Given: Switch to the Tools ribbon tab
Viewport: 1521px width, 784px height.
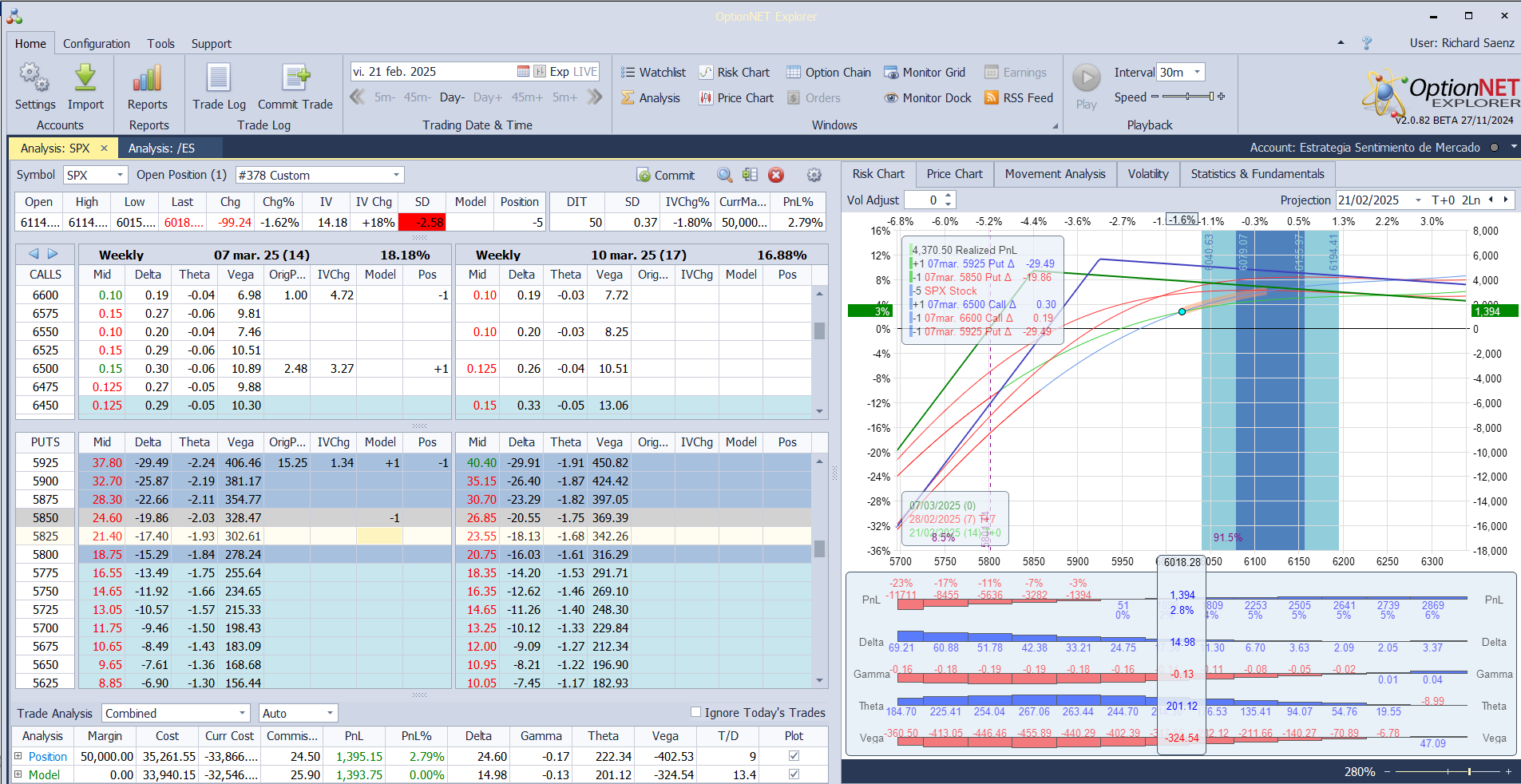Looking at the screenshot, I should 160,44.
